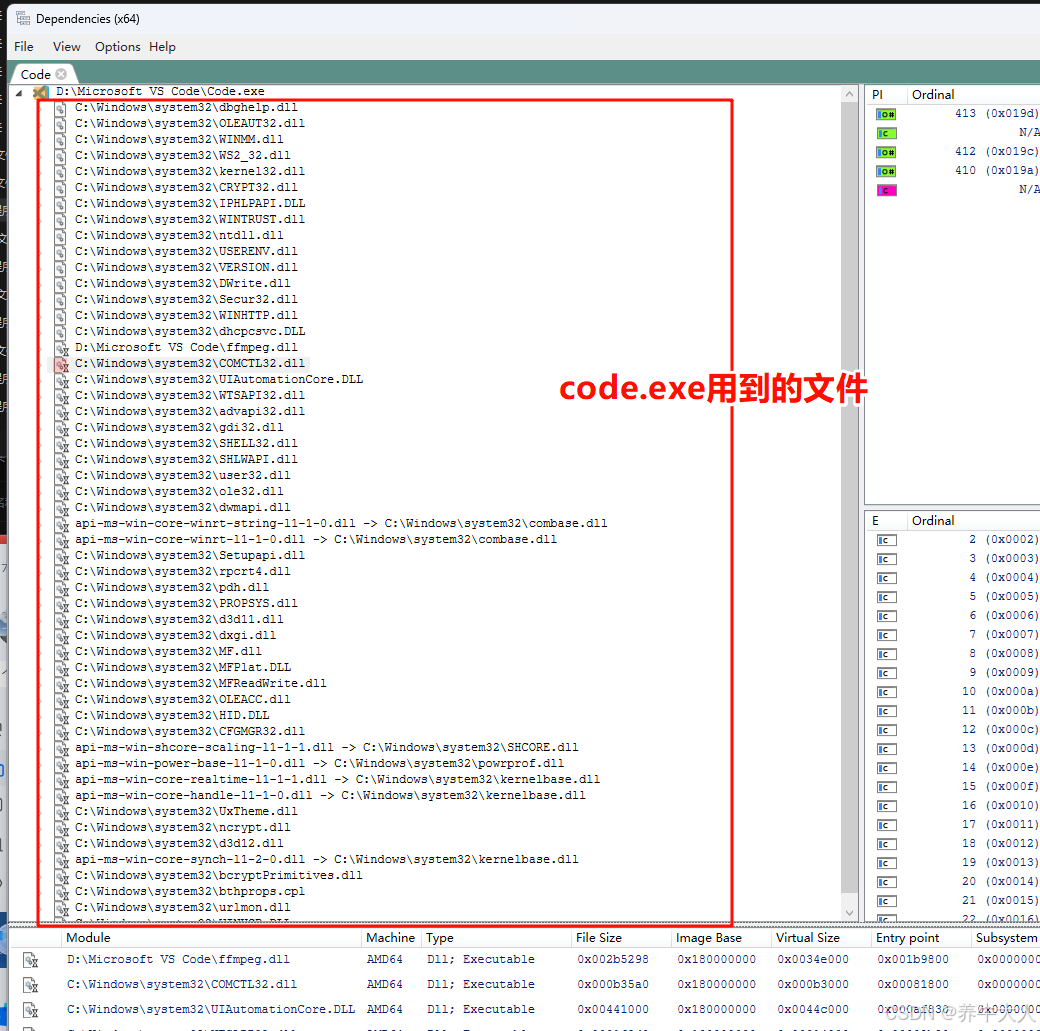Click the d3d11.dll module icon
The height and width of the screenshot is (1031, 1040).
coord(62,620)
